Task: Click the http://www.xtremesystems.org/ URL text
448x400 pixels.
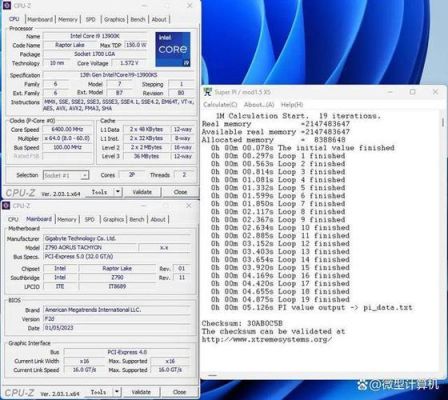Action: tap(267, 339)
